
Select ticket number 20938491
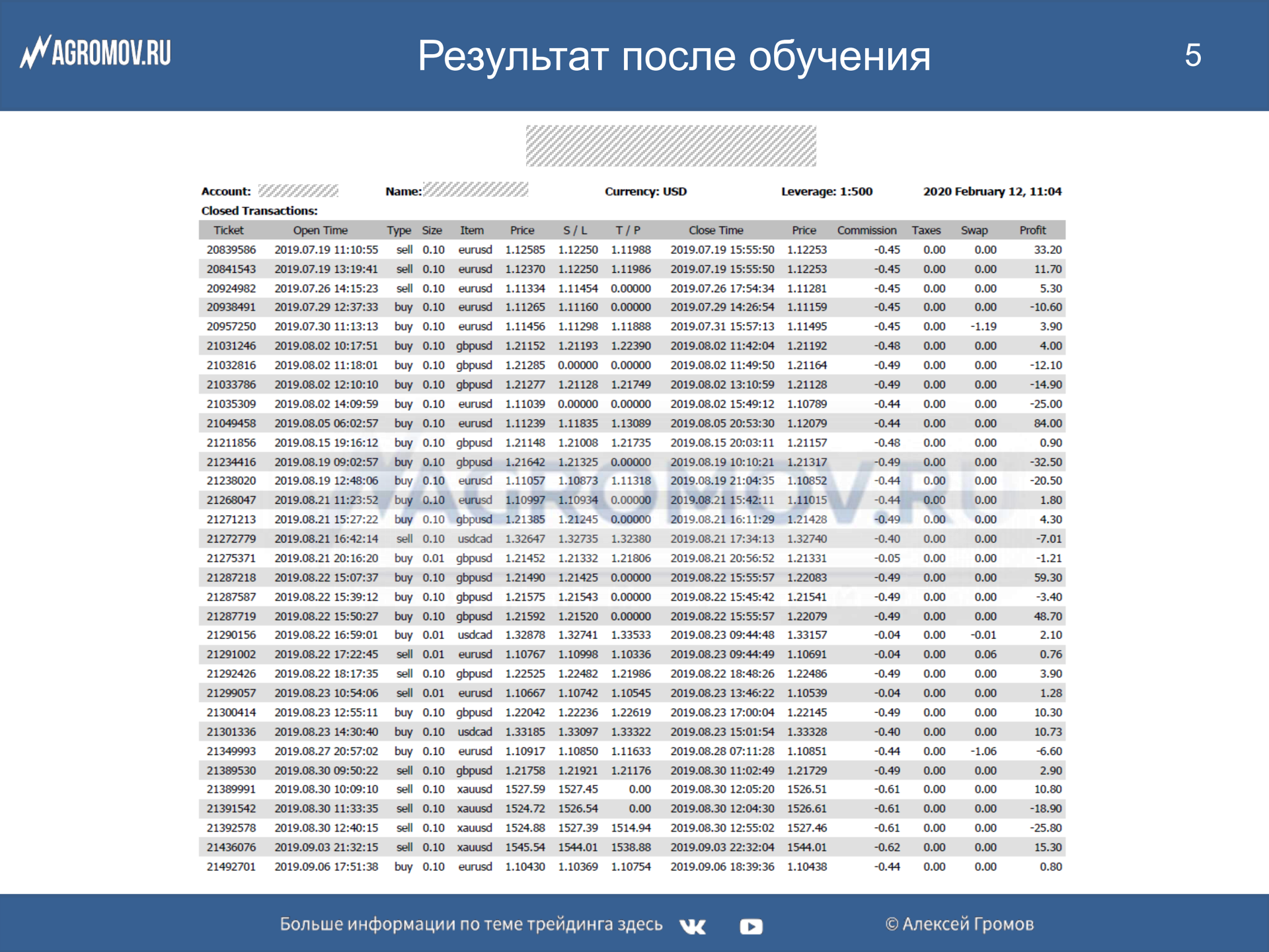coord(231,307)
